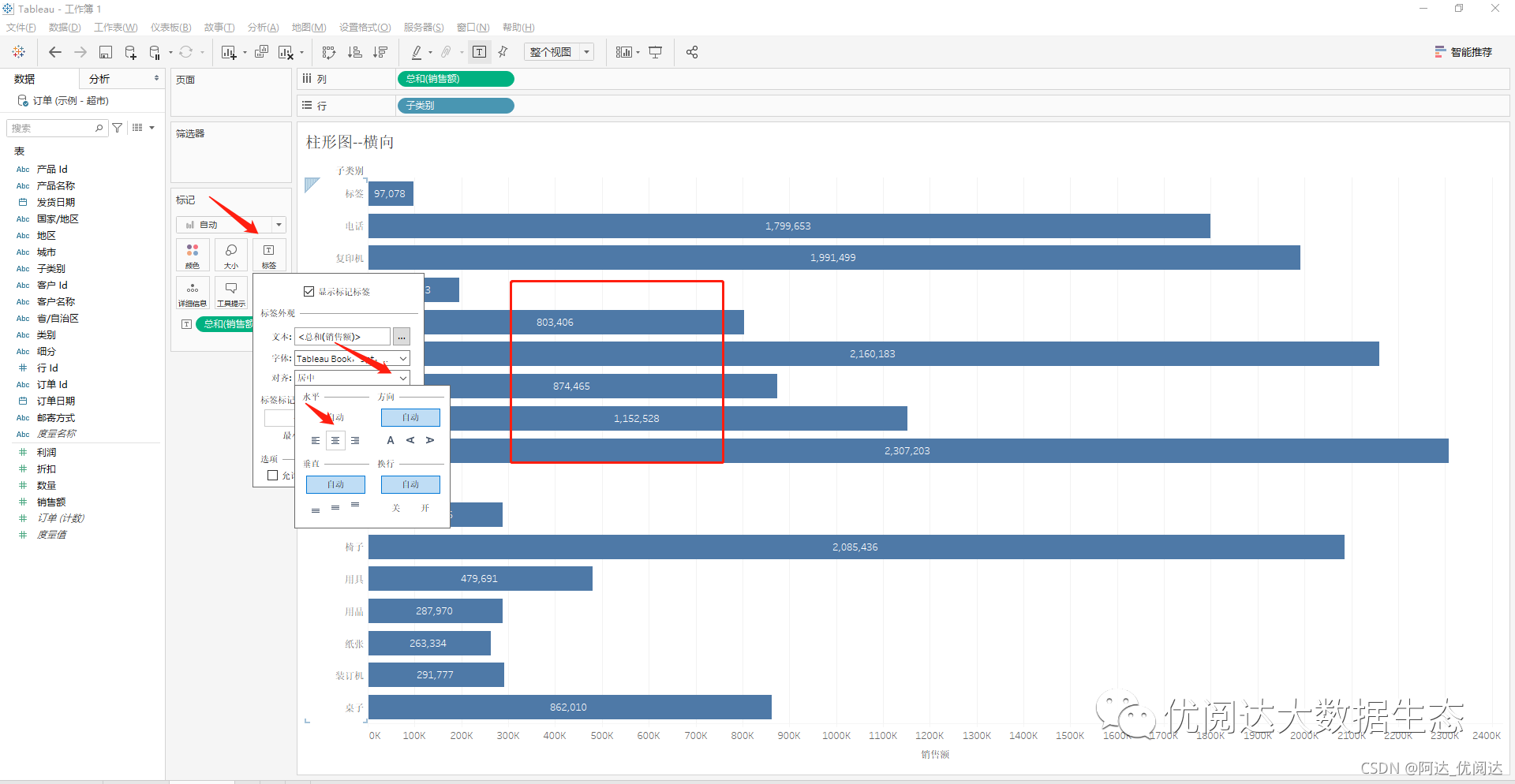Select right horizontal alignment
Screen dimensions: 1515x784
[x=355, y=441]
